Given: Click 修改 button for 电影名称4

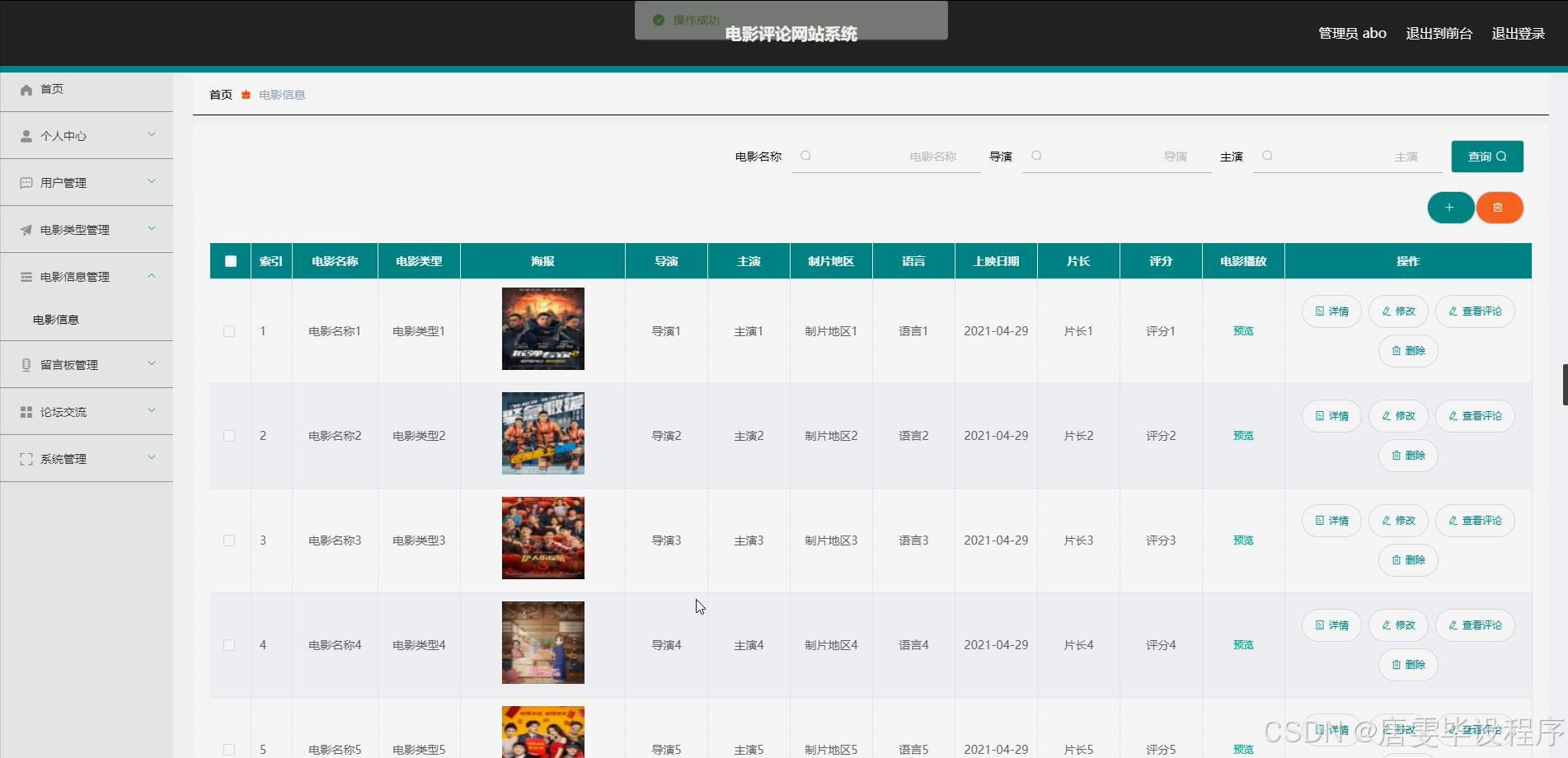Looking at the screenshot, I should [1398, 625].
